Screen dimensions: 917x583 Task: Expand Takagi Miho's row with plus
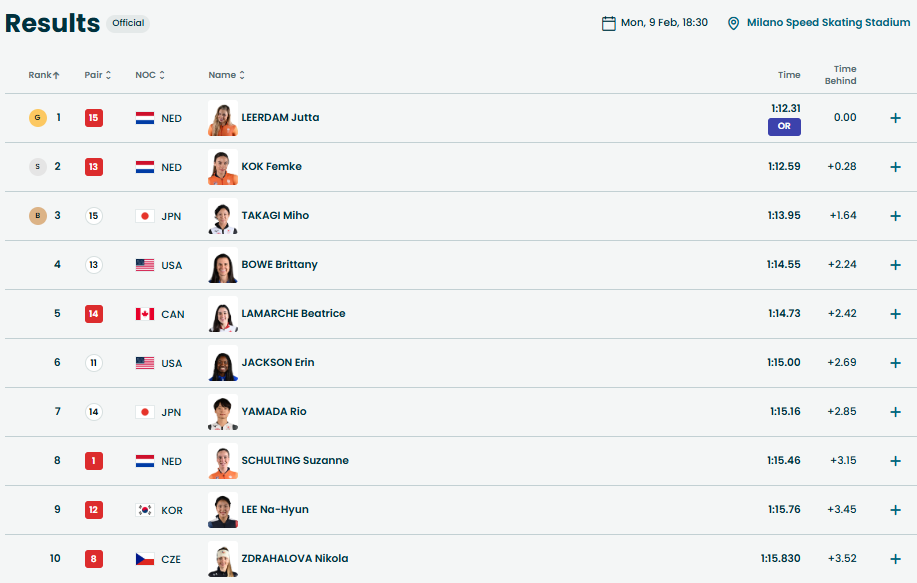(895, 216)
